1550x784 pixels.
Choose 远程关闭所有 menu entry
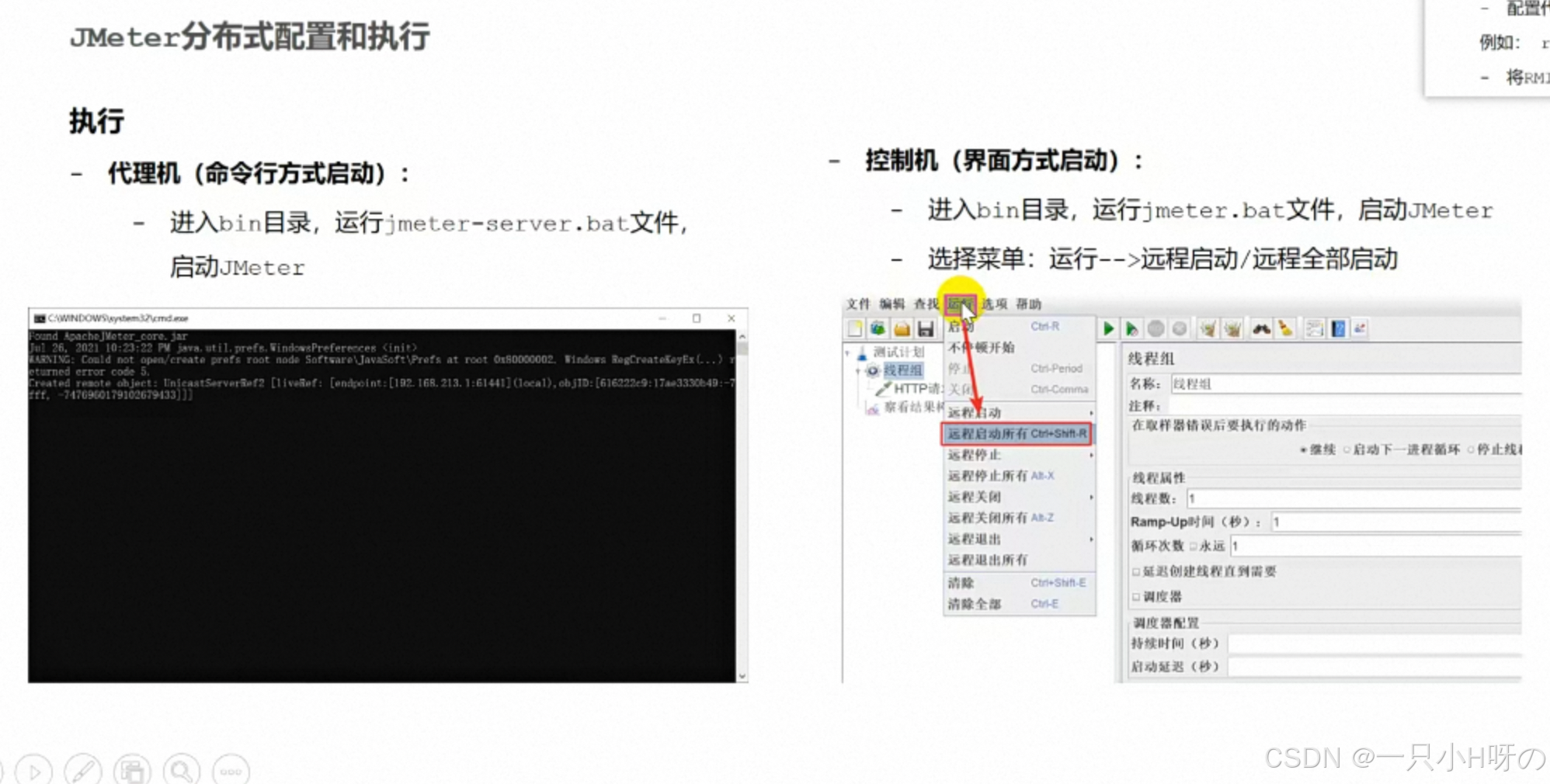(x=1019, y=518)
